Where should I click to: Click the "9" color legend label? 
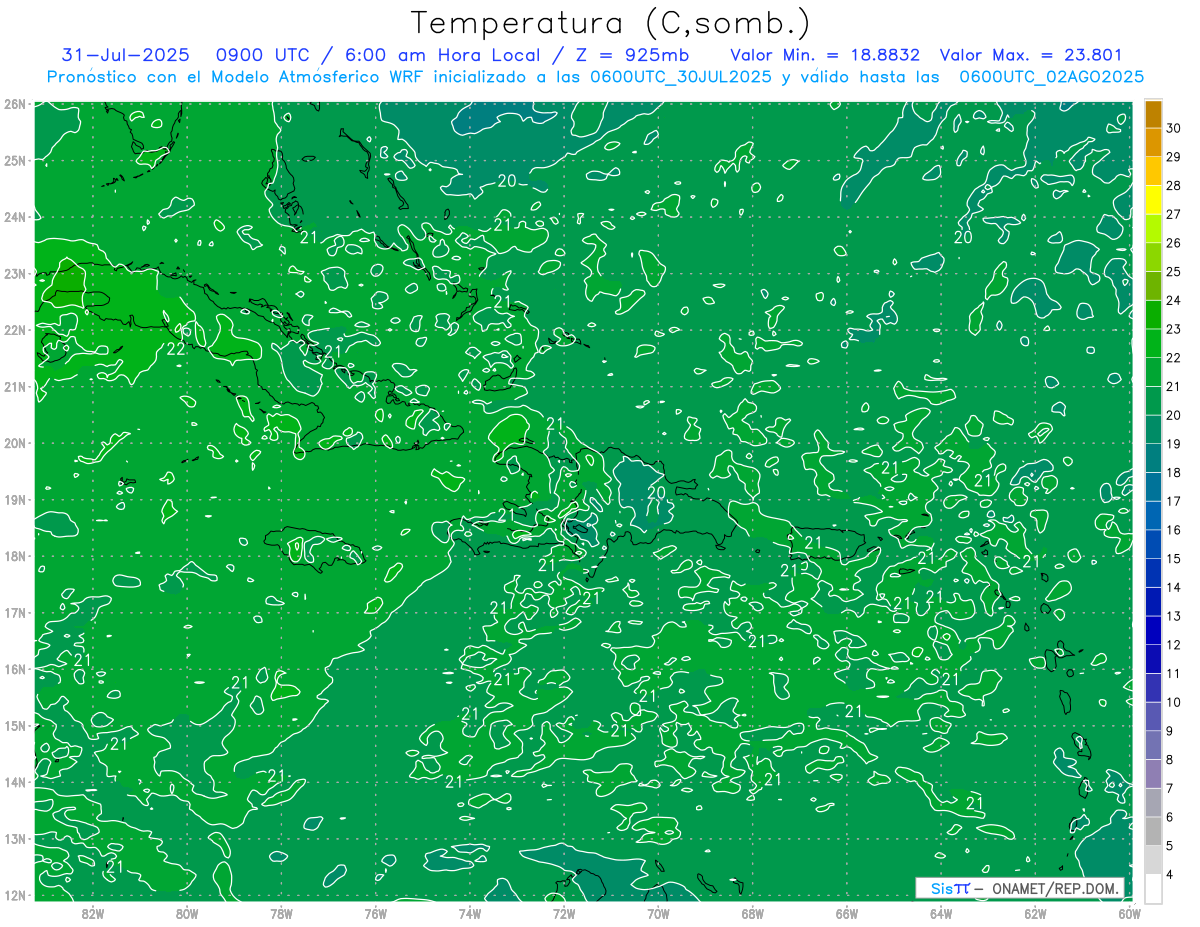1170,731
